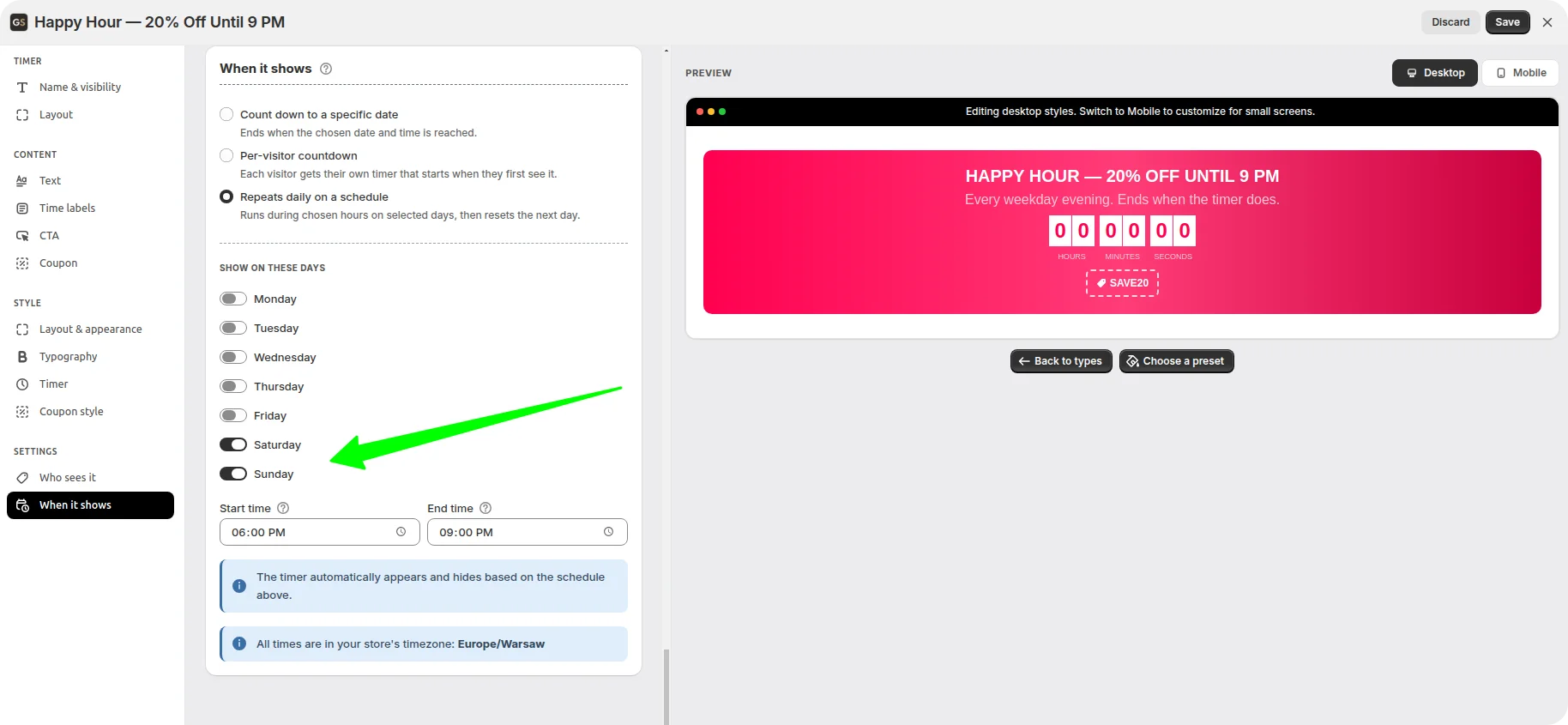
Task: Enable the Wednesday toggle
Action: coord(233,357)
